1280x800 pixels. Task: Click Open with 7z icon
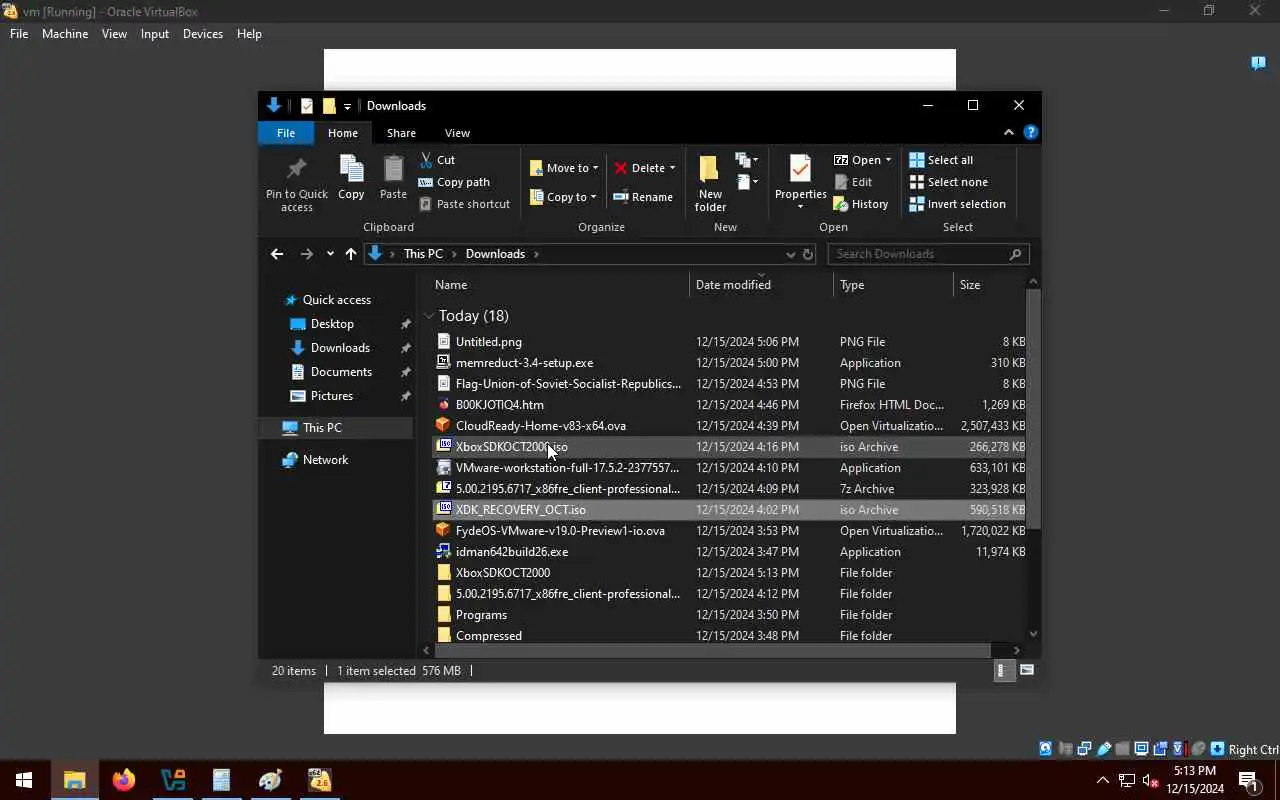tap(840, 160)
